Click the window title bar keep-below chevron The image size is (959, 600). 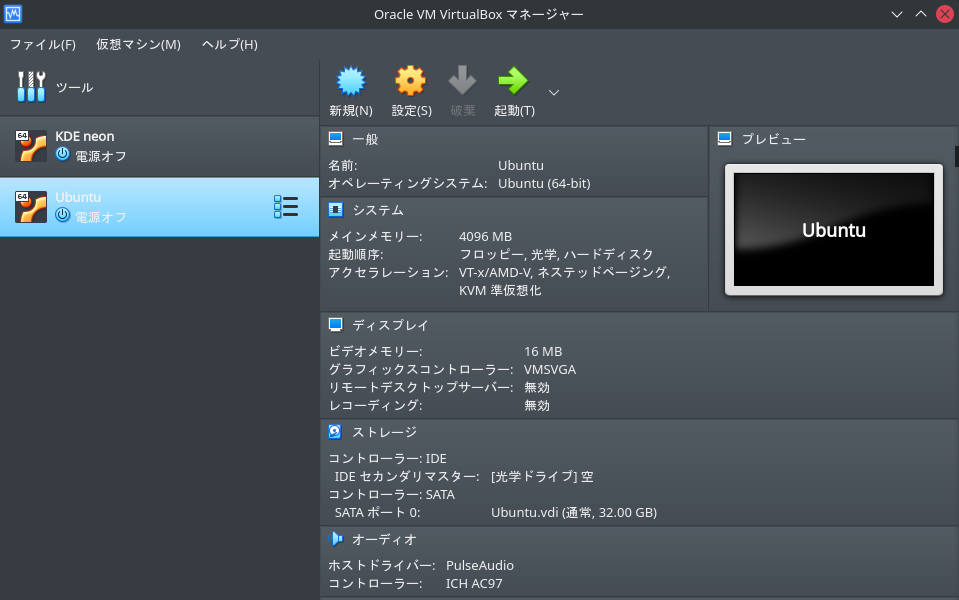point(897,14)
